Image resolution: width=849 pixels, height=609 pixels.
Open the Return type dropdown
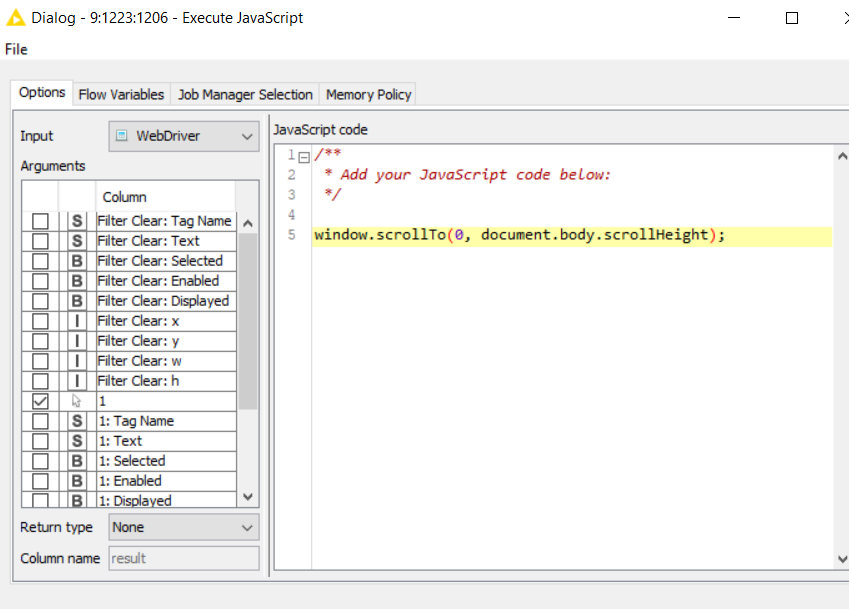183,527
